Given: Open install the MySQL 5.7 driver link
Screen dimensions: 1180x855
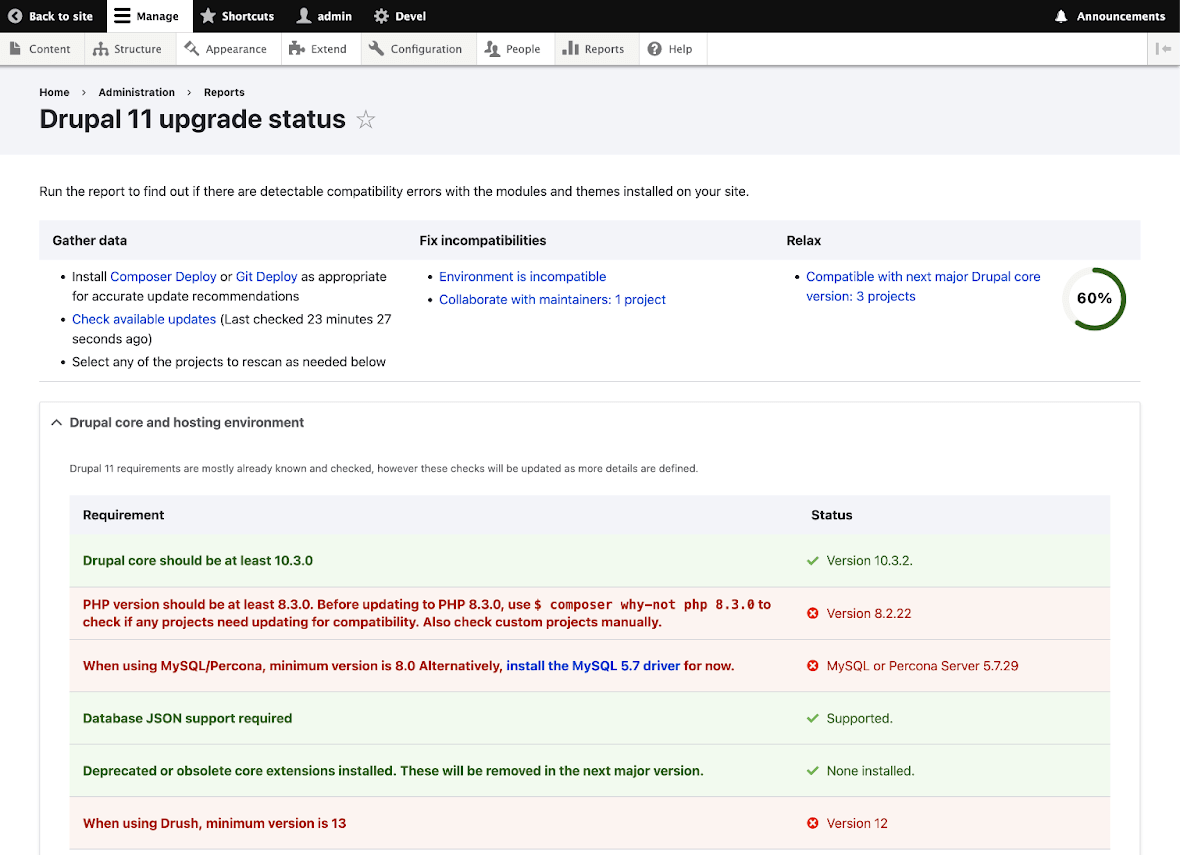Looking at the screenshot, I should pos(593,665).
